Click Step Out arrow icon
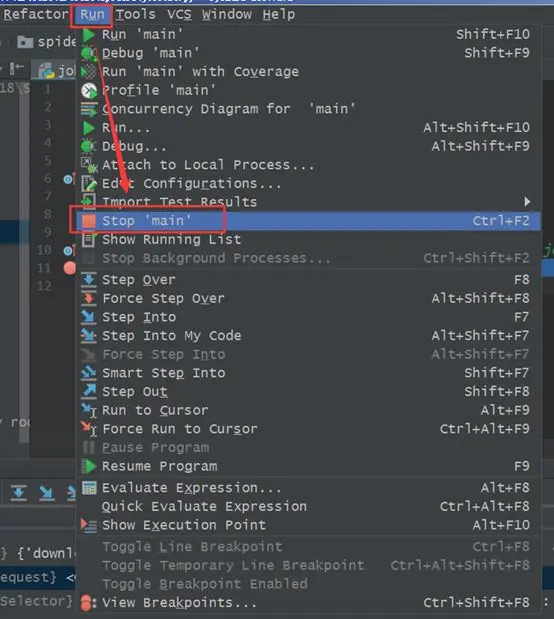554x619 pixels. [89, 391]
